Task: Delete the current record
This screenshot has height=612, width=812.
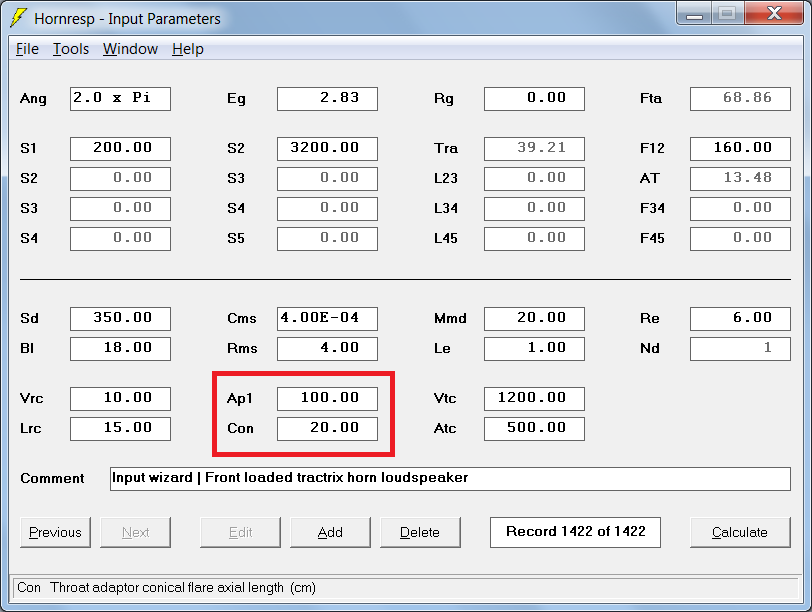Action: point(420,532)
